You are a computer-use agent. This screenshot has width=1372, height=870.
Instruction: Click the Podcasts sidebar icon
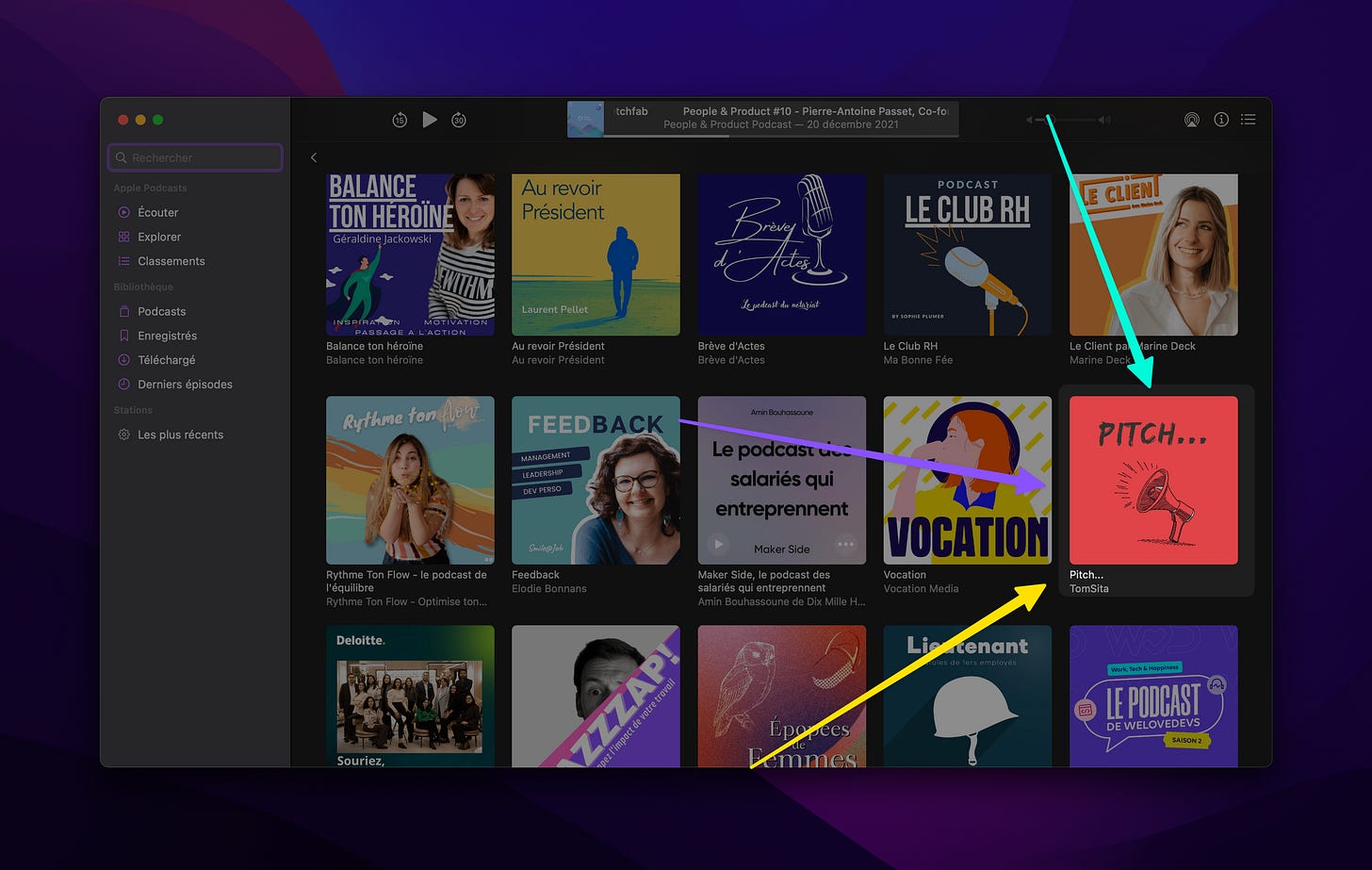[123, 311]
